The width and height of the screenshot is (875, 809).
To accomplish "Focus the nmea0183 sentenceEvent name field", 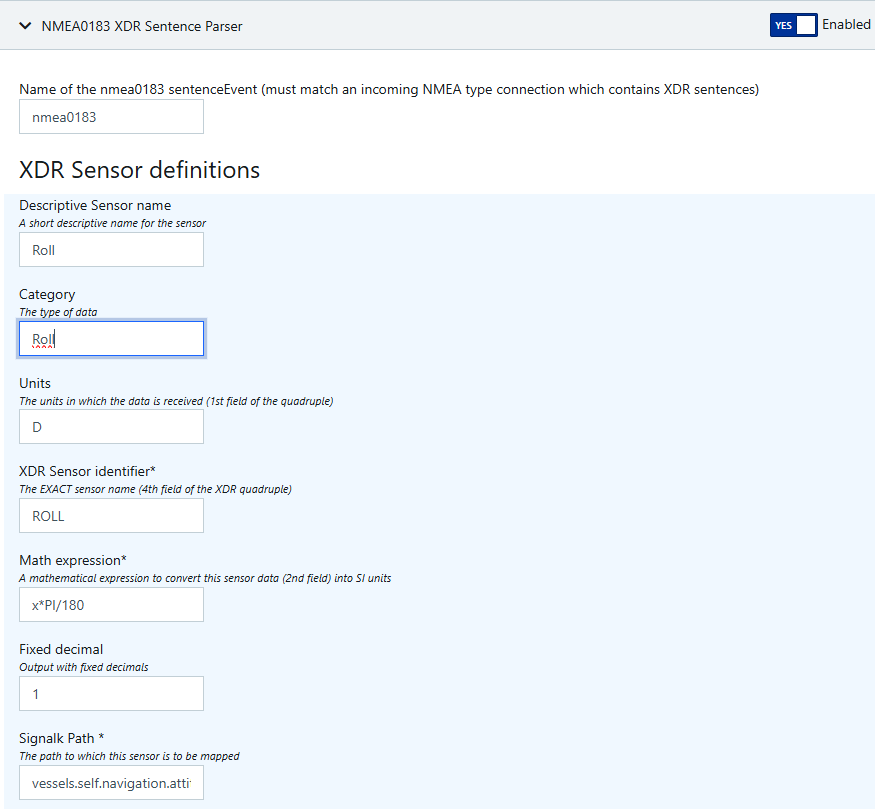I will pyautogui.click(x=111, y=117).
